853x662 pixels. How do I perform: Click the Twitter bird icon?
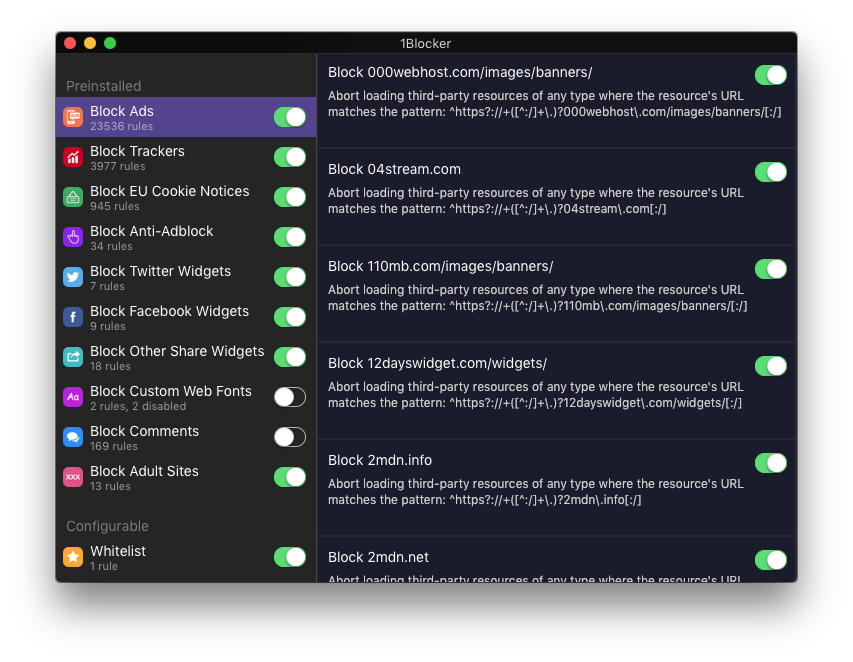(x=73, y=277)
